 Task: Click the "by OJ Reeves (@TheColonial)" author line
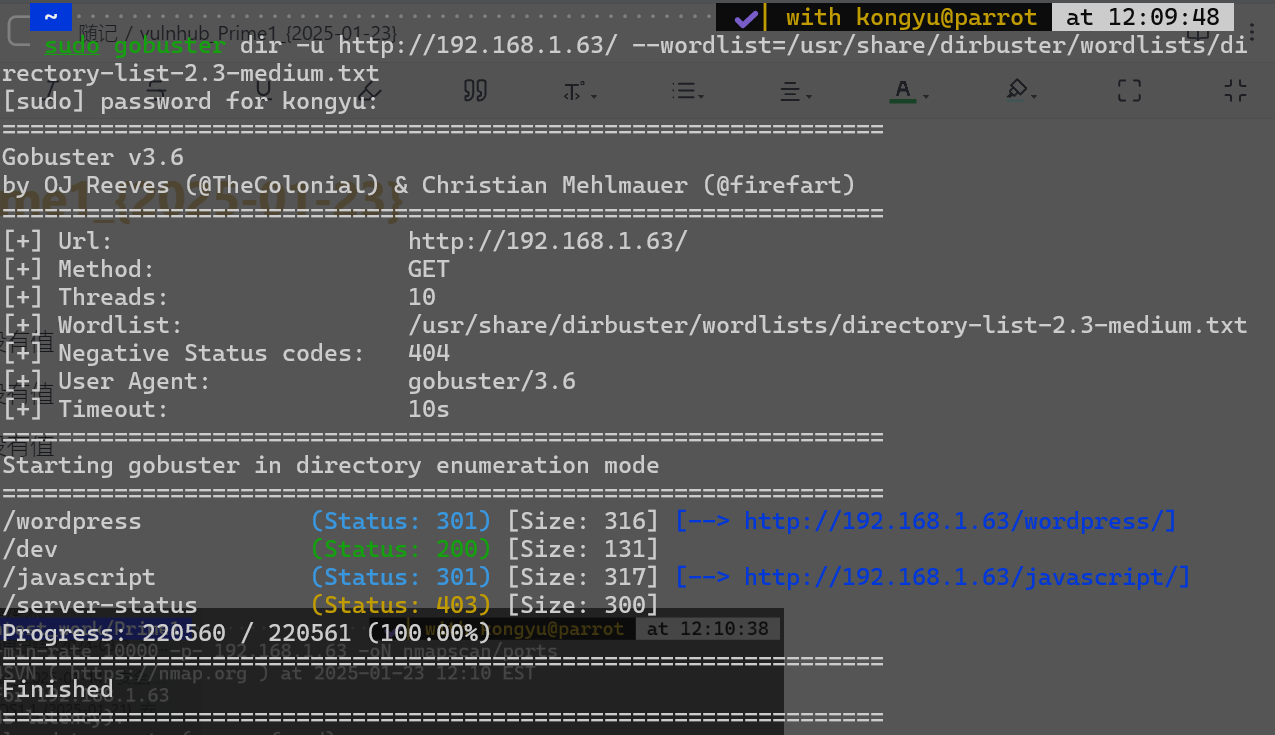point(192,185)
